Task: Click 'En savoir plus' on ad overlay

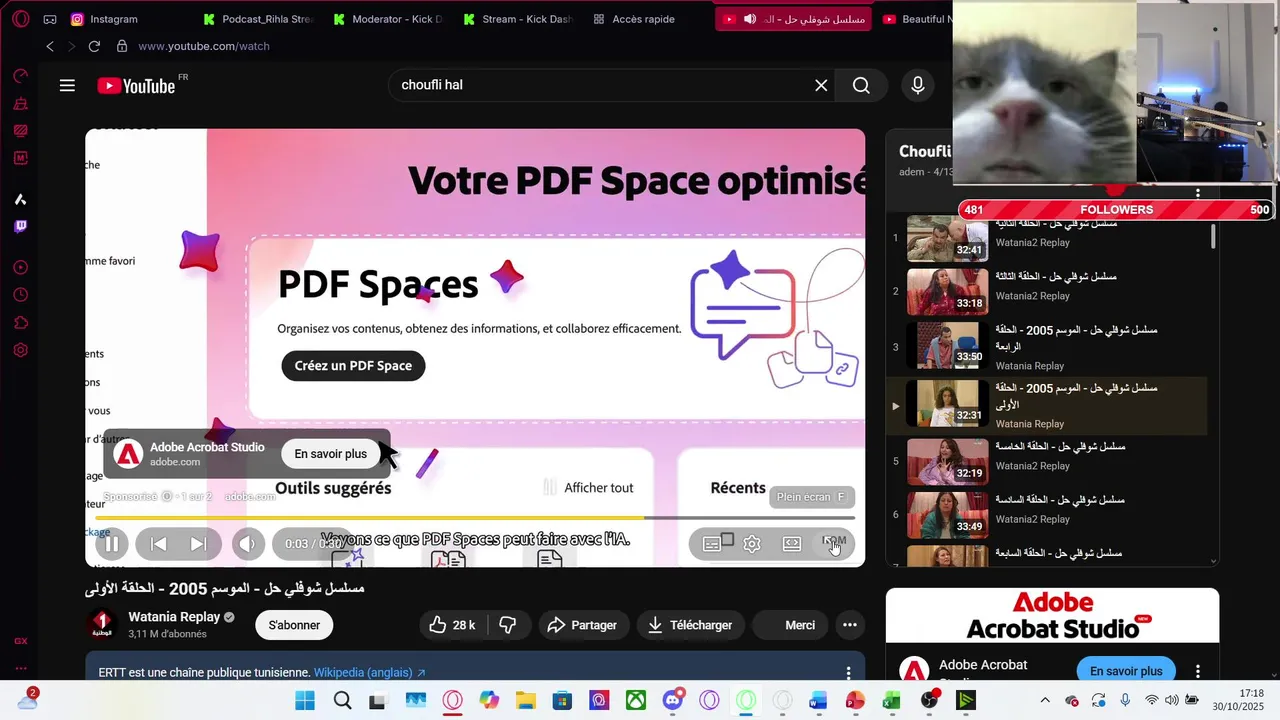Action: pos(330,454)
